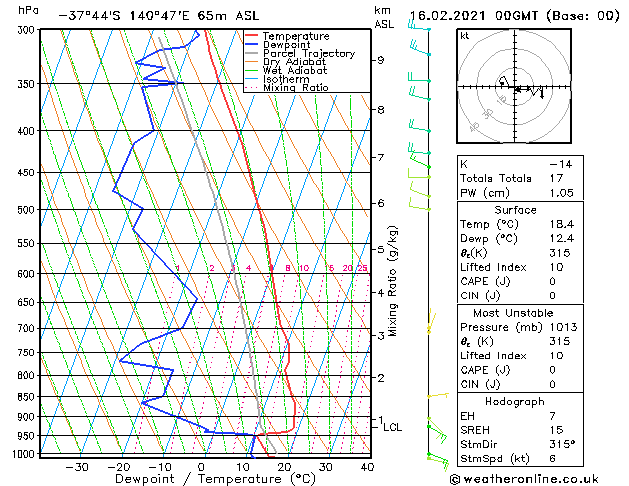This screenshot has width=629, height=486.
Task: Click the -20 temperature axis tick
Action: tap(119, 467)
